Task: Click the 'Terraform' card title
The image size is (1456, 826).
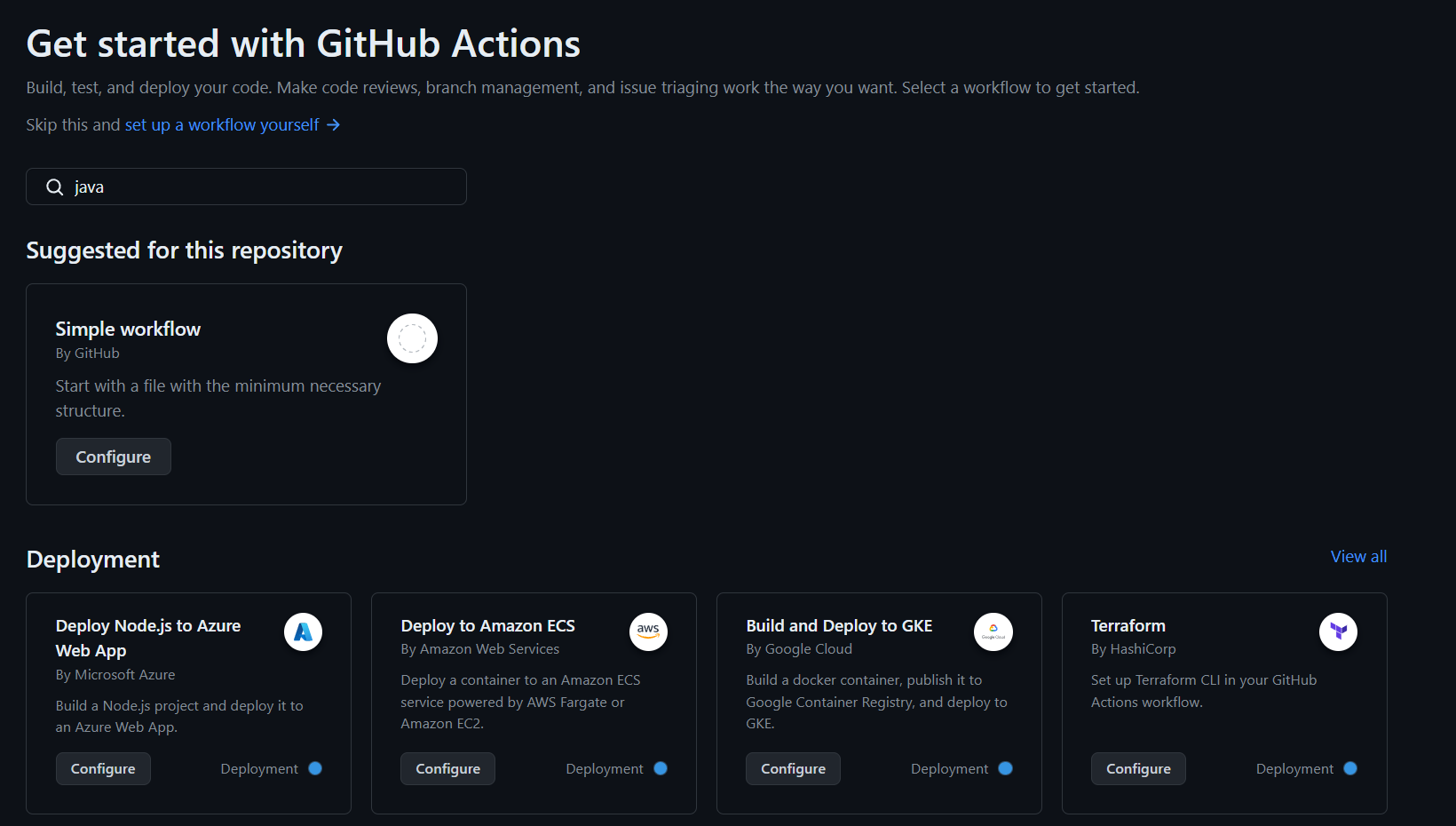Action: [x=1128, y=626]
